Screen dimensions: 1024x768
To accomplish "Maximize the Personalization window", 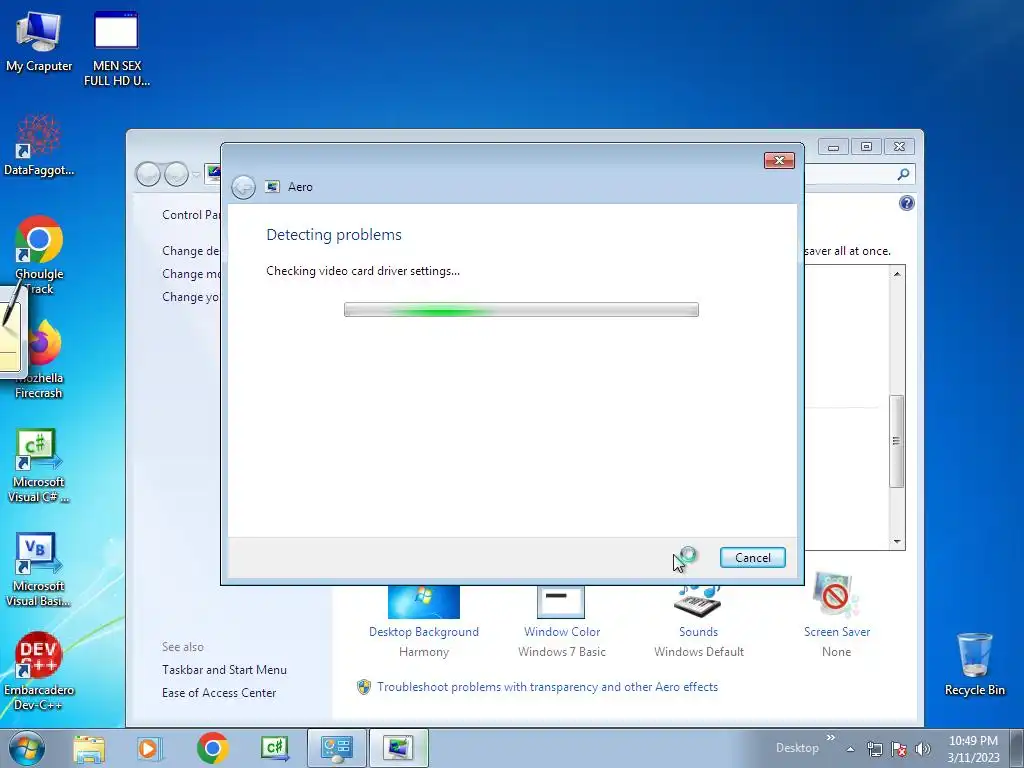I will pyautogui.click(x=866, y=147).
